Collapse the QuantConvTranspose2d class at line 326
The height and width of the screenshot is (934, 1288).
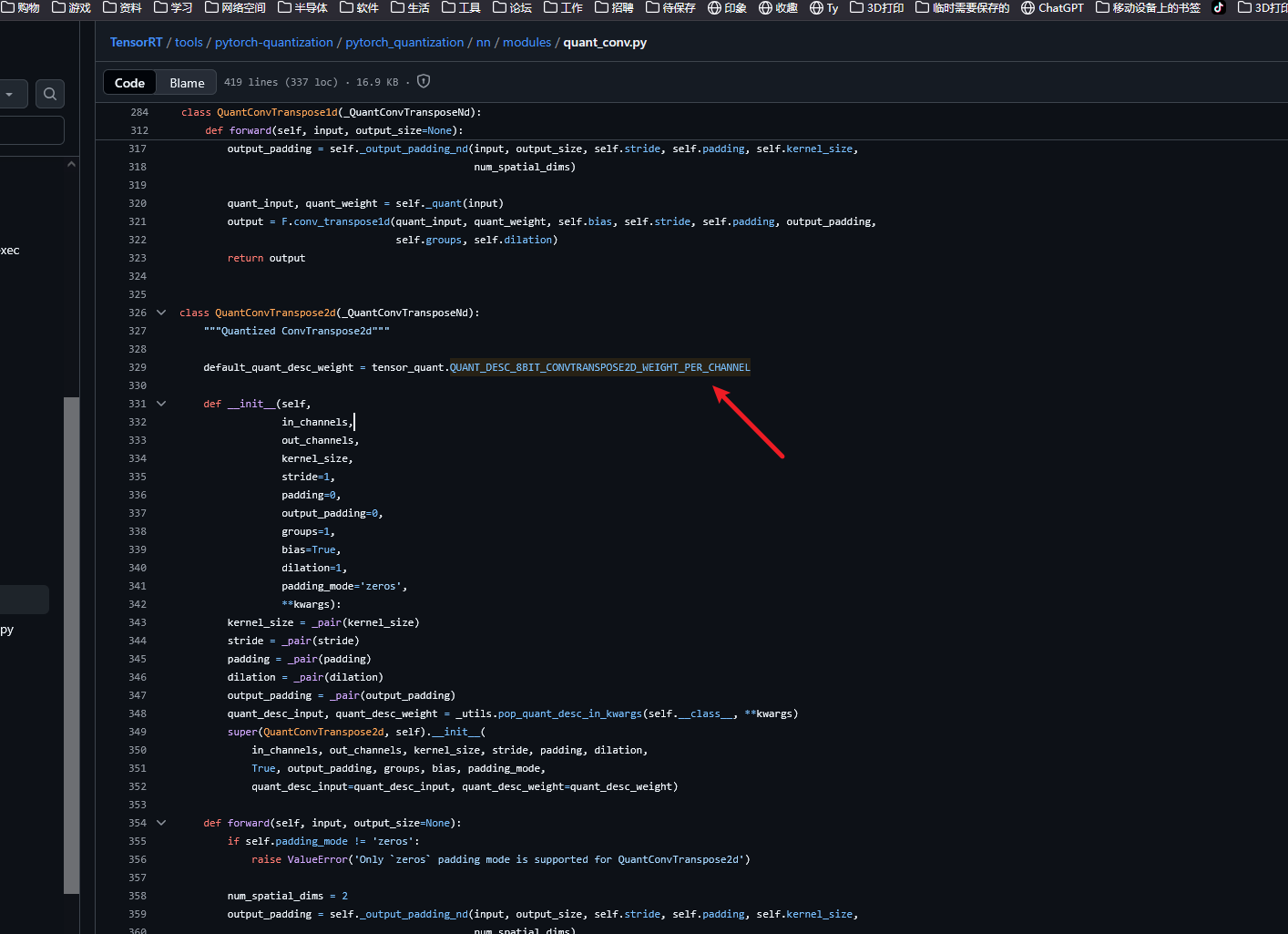point(161,313)
